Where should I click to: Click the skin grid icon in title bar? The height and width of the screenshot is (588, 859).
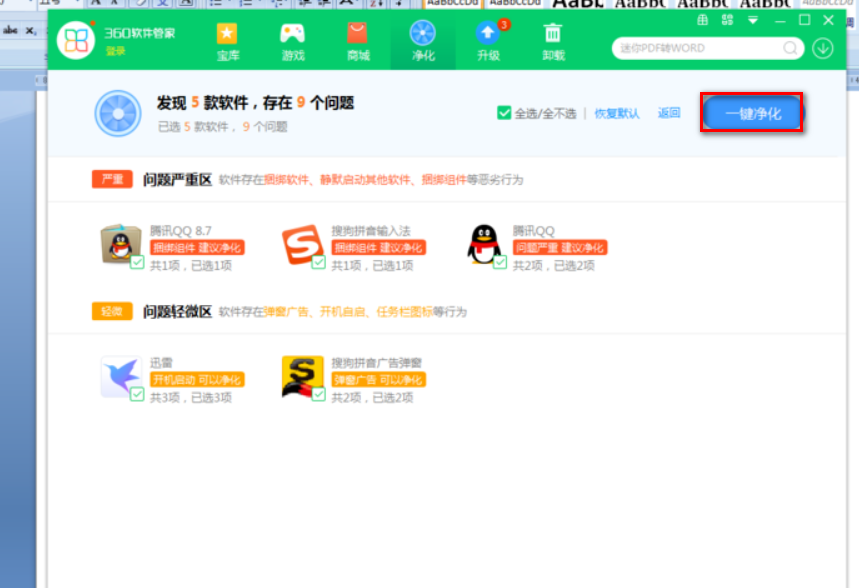[x=702, y=20]
